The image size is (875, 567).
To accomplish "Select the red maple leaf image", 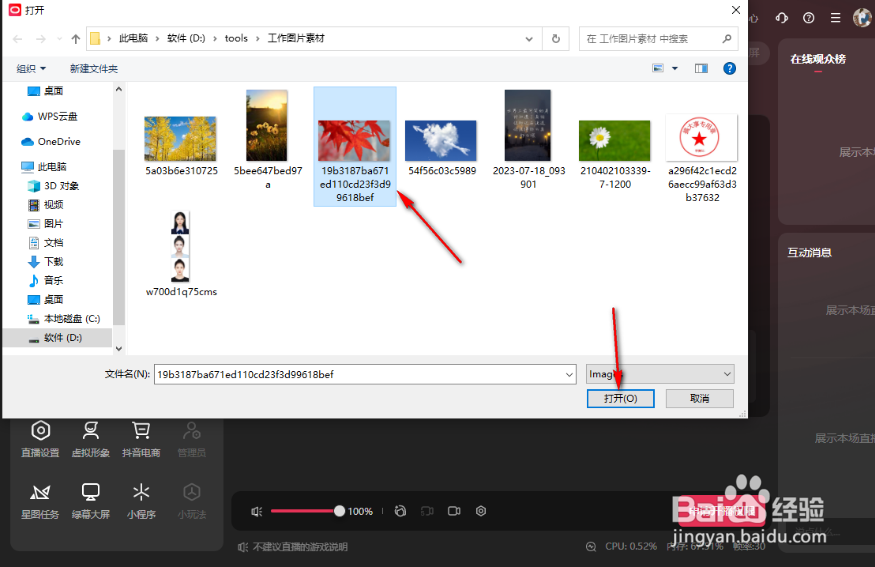I will [355, 146].
